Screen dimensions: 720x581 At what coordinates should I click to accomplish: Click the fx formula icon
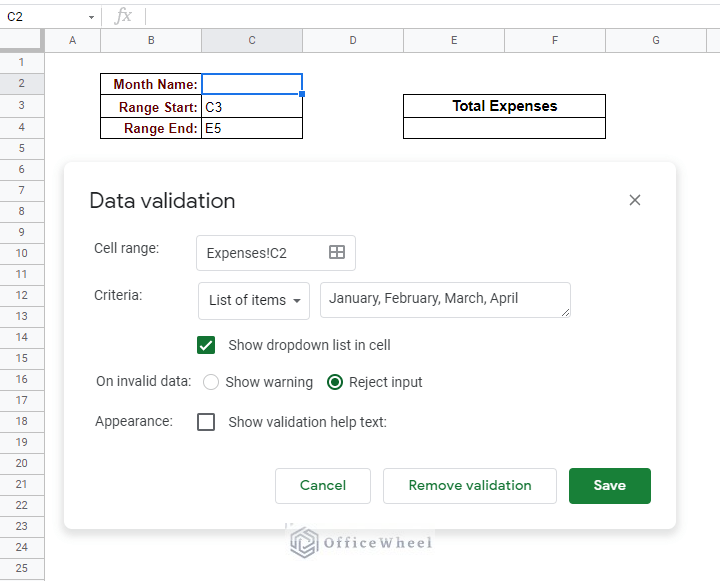(x=123, y=16)
